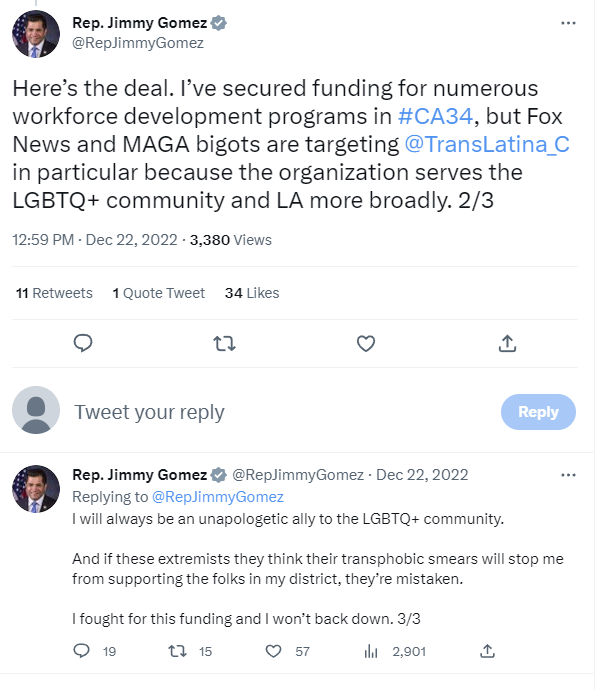The image size is (607, 690).
Task: Open Rep. Jimmy Gomez profile photo at top
Action: (x=36, y=33)
